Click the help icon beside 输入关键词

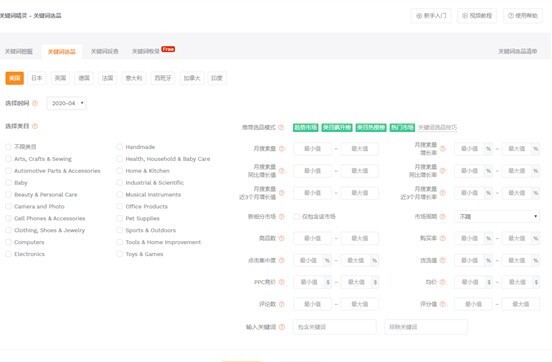pos(282,327)
